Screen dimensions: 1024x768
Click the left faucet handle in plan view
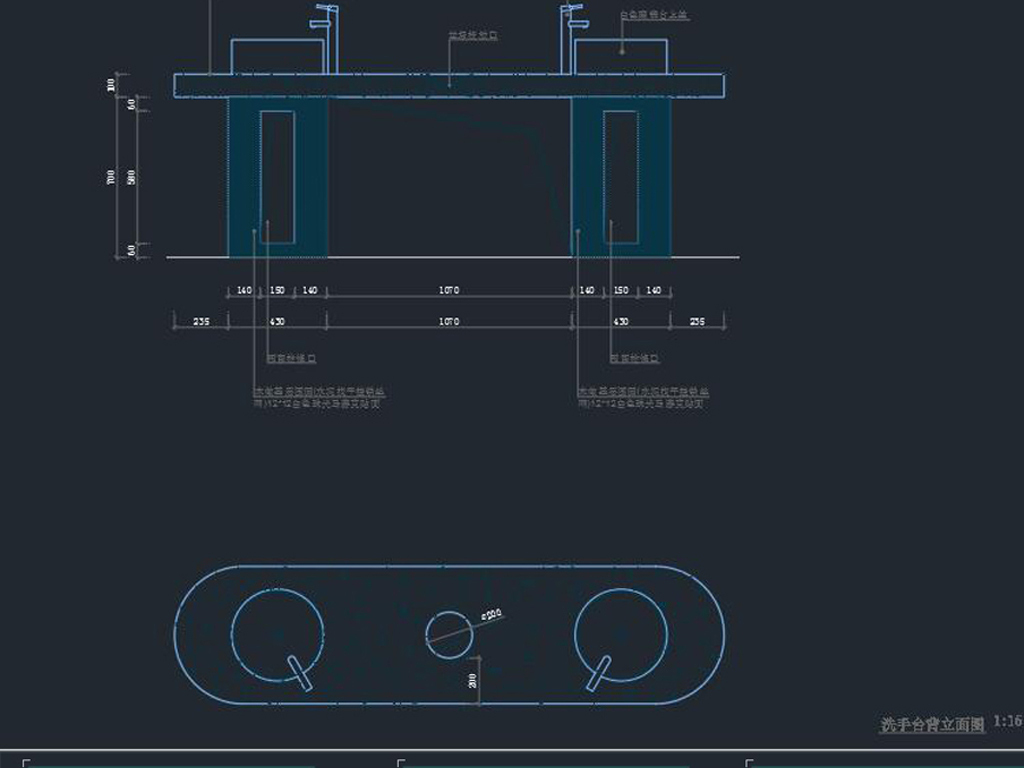tap(300, 673)
